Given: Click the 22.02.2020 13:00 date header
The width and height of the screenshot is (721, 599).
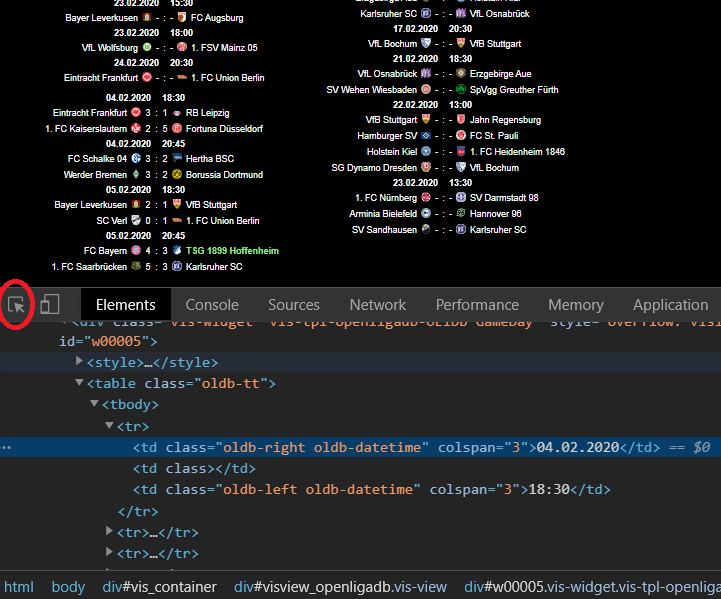Looking at the screenshot, I should pyautogui.click(x=432, y=105).
